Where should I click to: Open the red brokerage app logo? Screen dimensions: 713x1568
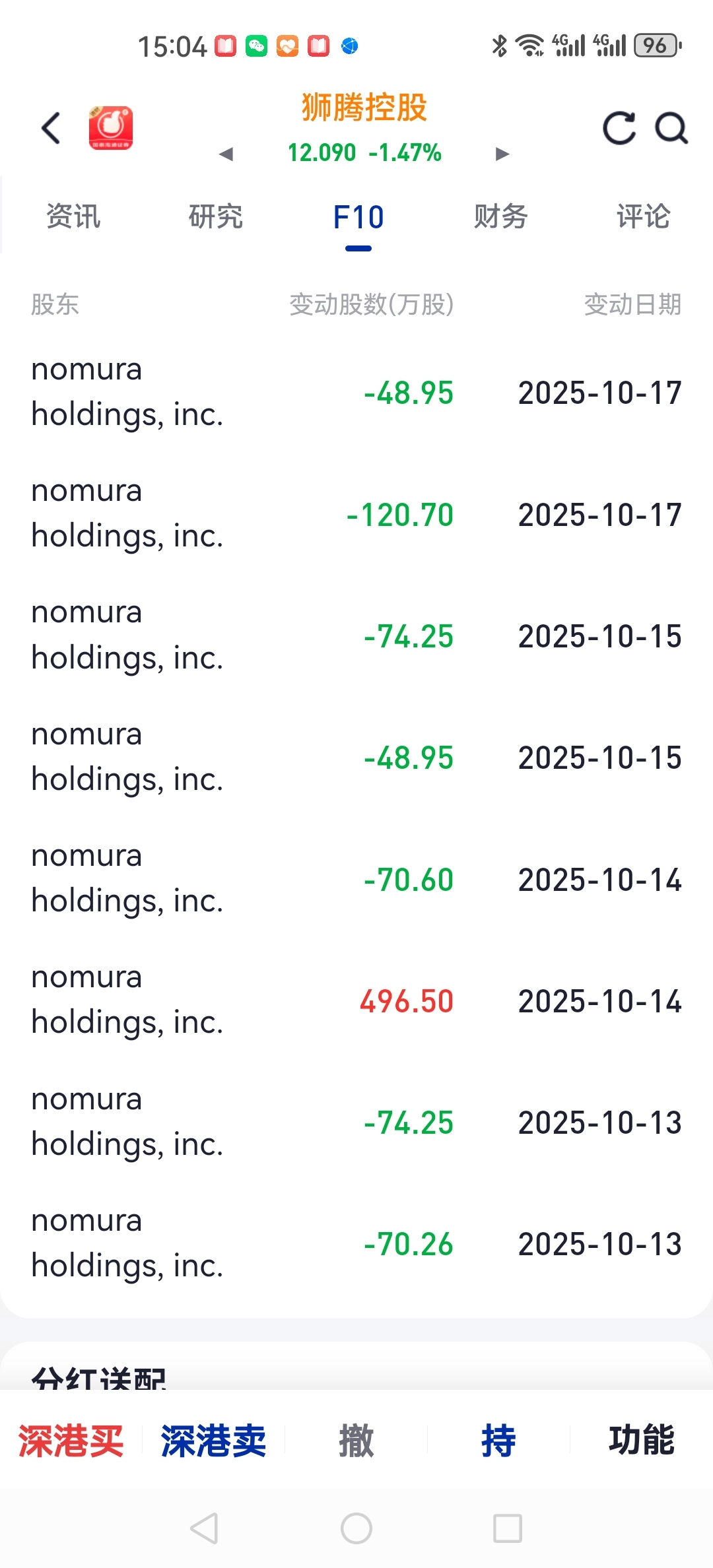coord(111,128)
